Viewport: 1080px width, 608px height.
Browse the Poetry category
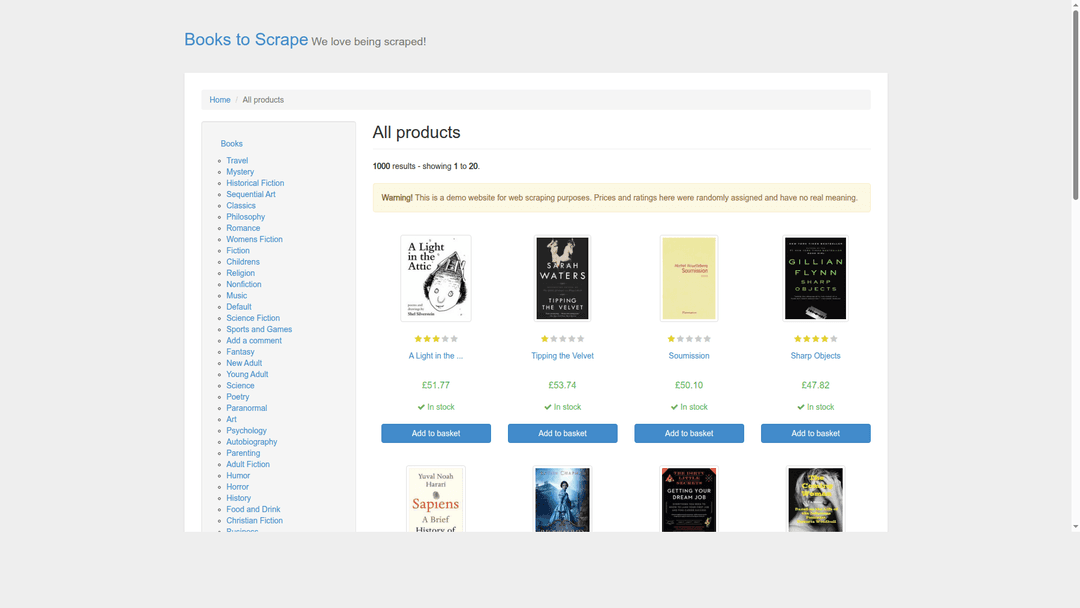[x=238, y=397]
